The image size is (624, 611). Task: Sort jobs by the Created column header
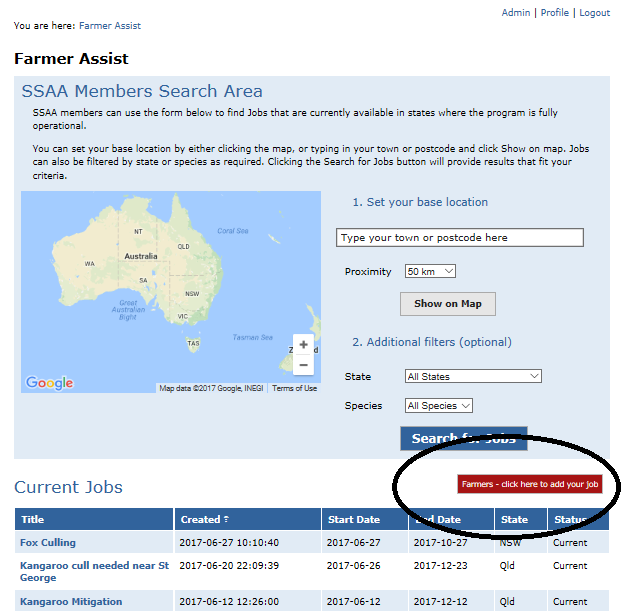[x=203, y=519]
